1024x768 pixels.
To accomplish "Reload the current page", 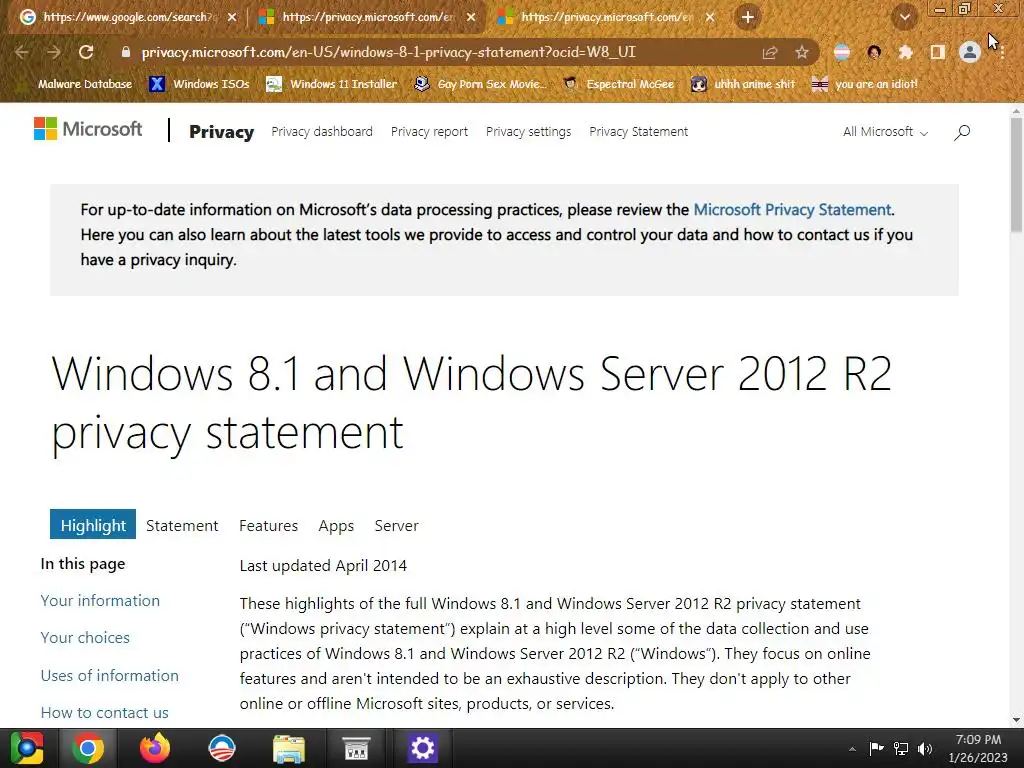I will tap(86, 52).
